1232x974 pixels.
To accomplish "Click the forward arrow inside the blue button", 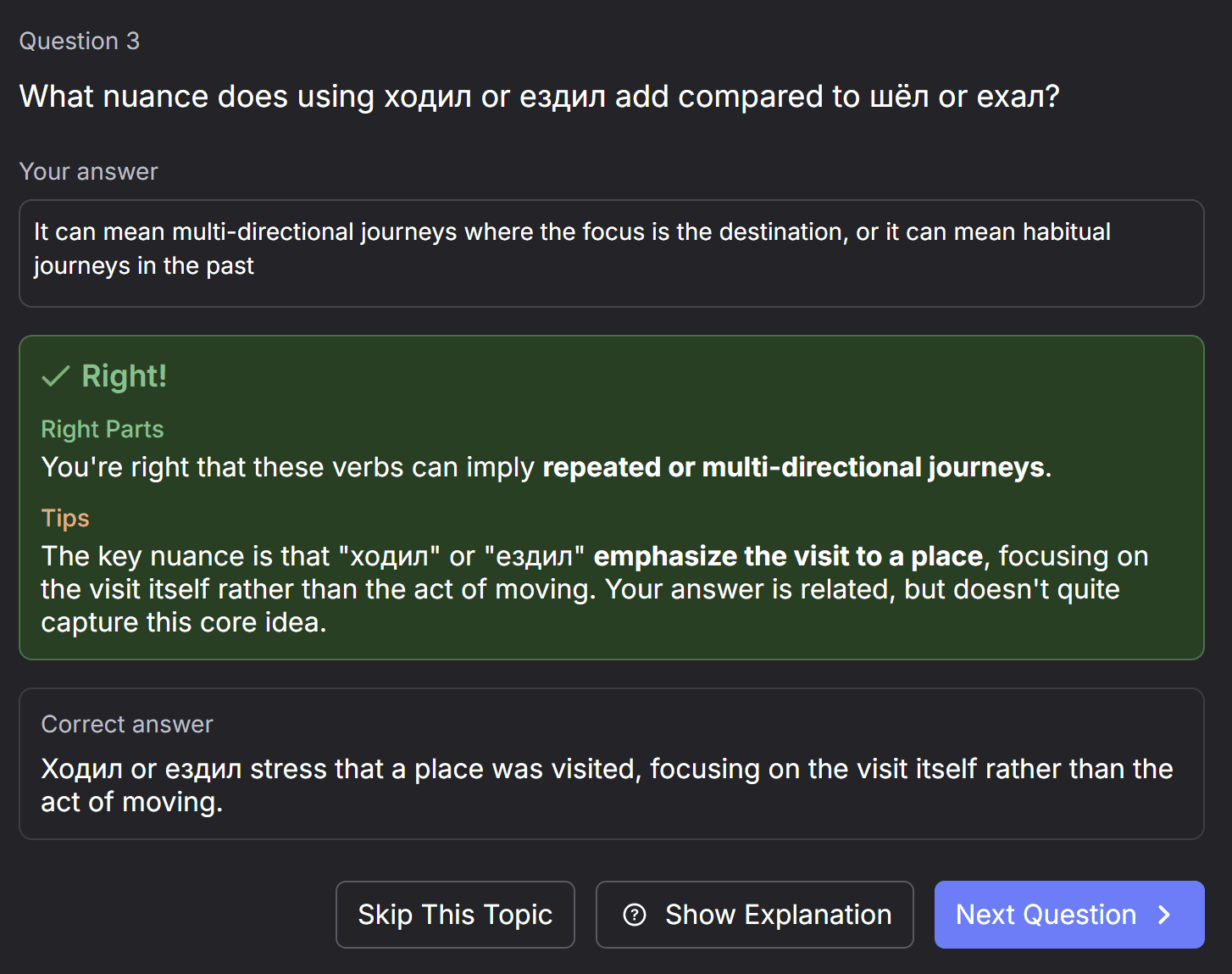I will [x=1165, y=916].
